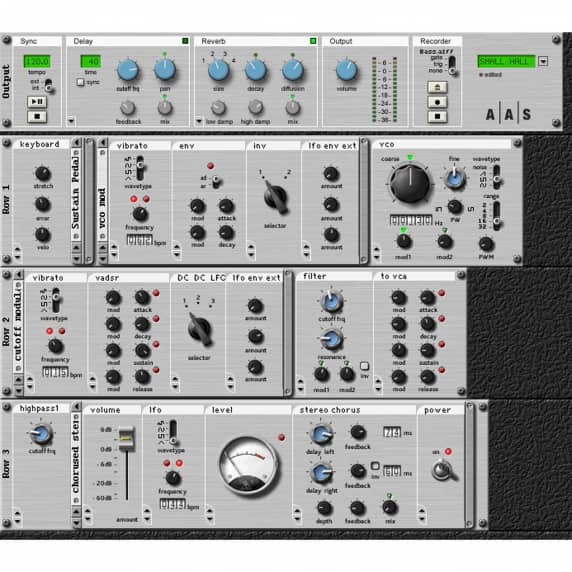This screenshot has height=572, width=572.
Task: Click the keyboard error knob
Action: tap(43, 205)
